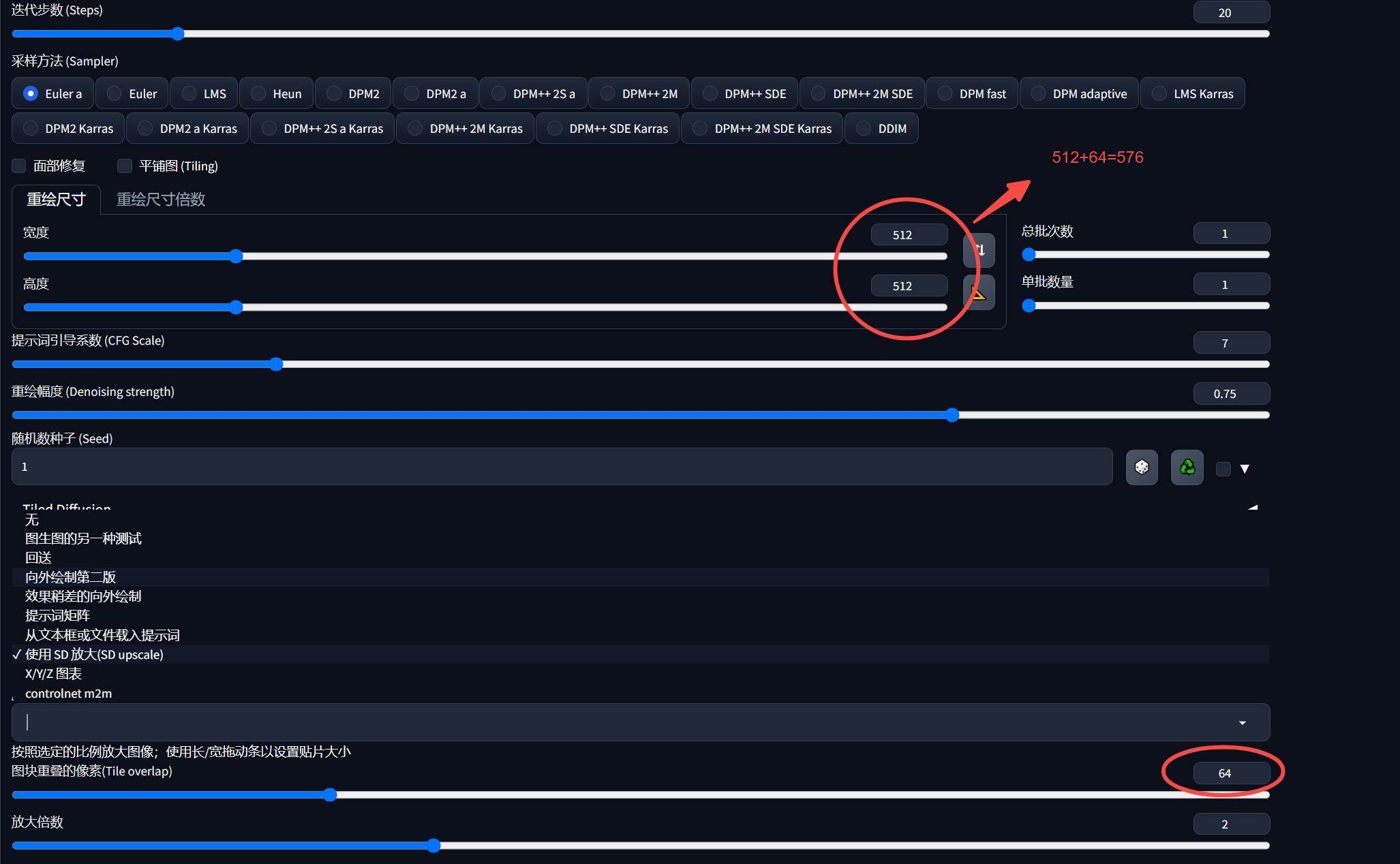Toggle the 平铺图 (Tiling) checkbox

click(x=125, y=166)
